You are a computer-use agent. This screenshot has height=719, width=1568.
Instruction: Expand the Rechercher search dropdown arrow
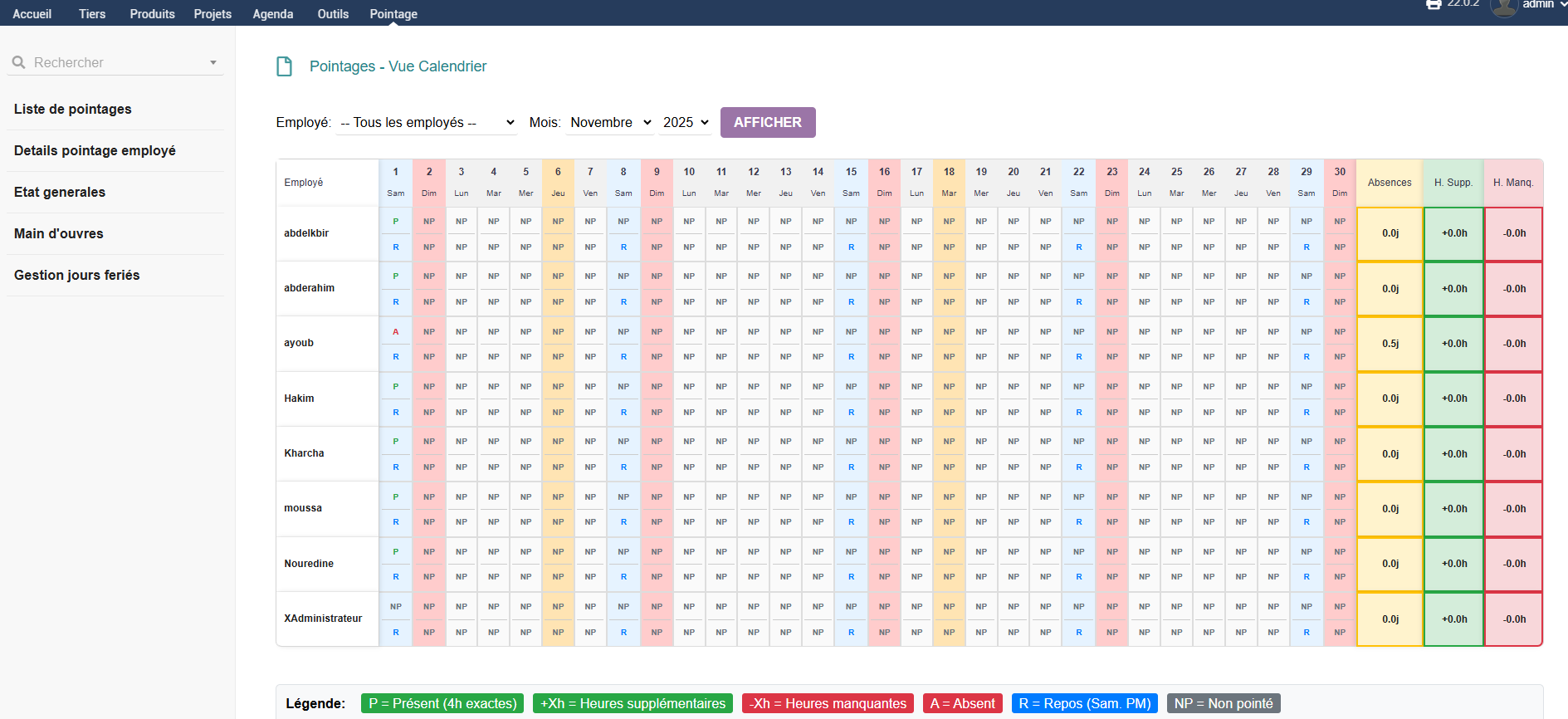pyautogui.click(x=213, y=62)
